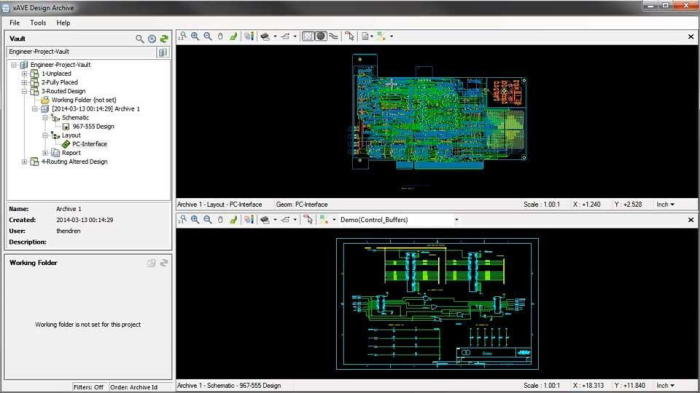Click zoom in on layout viewer toolbar

[x=195, y=37]
